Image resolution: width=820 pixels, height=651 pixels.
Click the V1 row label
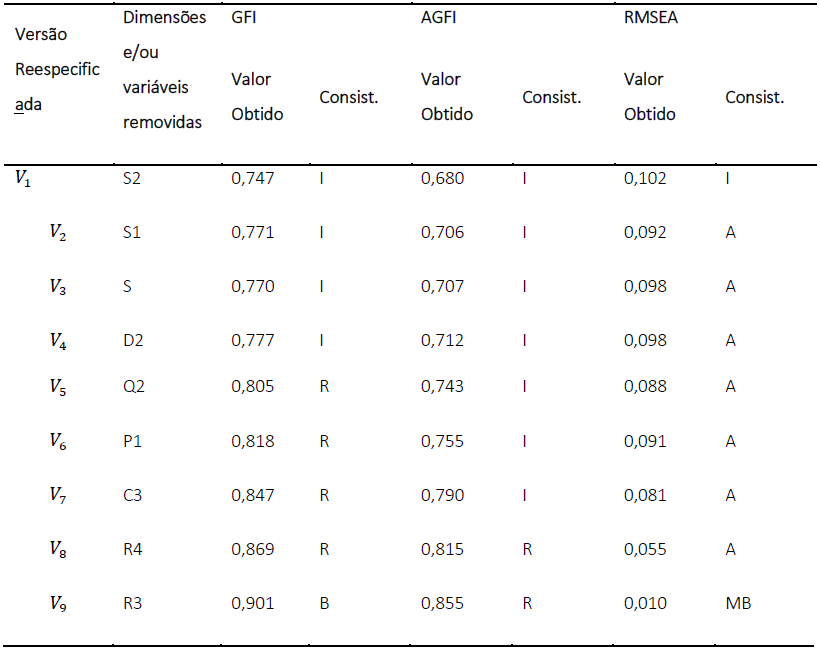pos(22,179)
